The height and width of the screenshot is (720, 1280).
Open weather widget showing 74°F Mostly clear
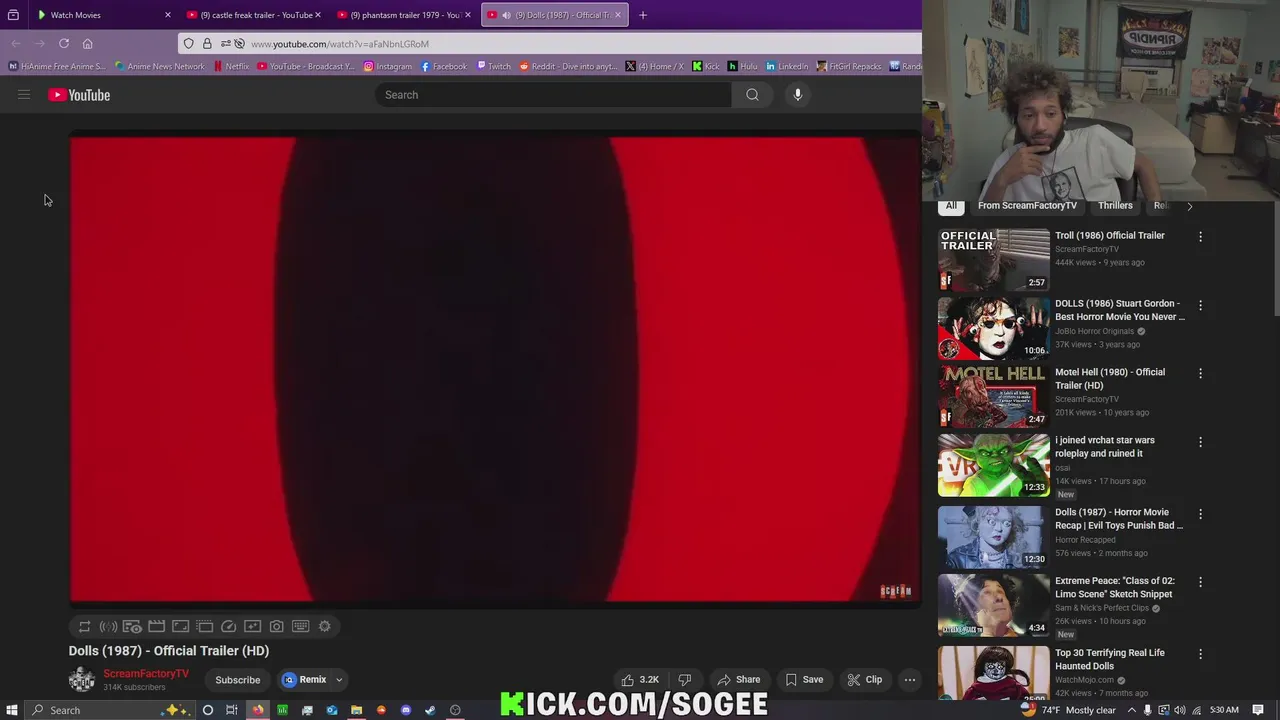[x=1067, y=710]
